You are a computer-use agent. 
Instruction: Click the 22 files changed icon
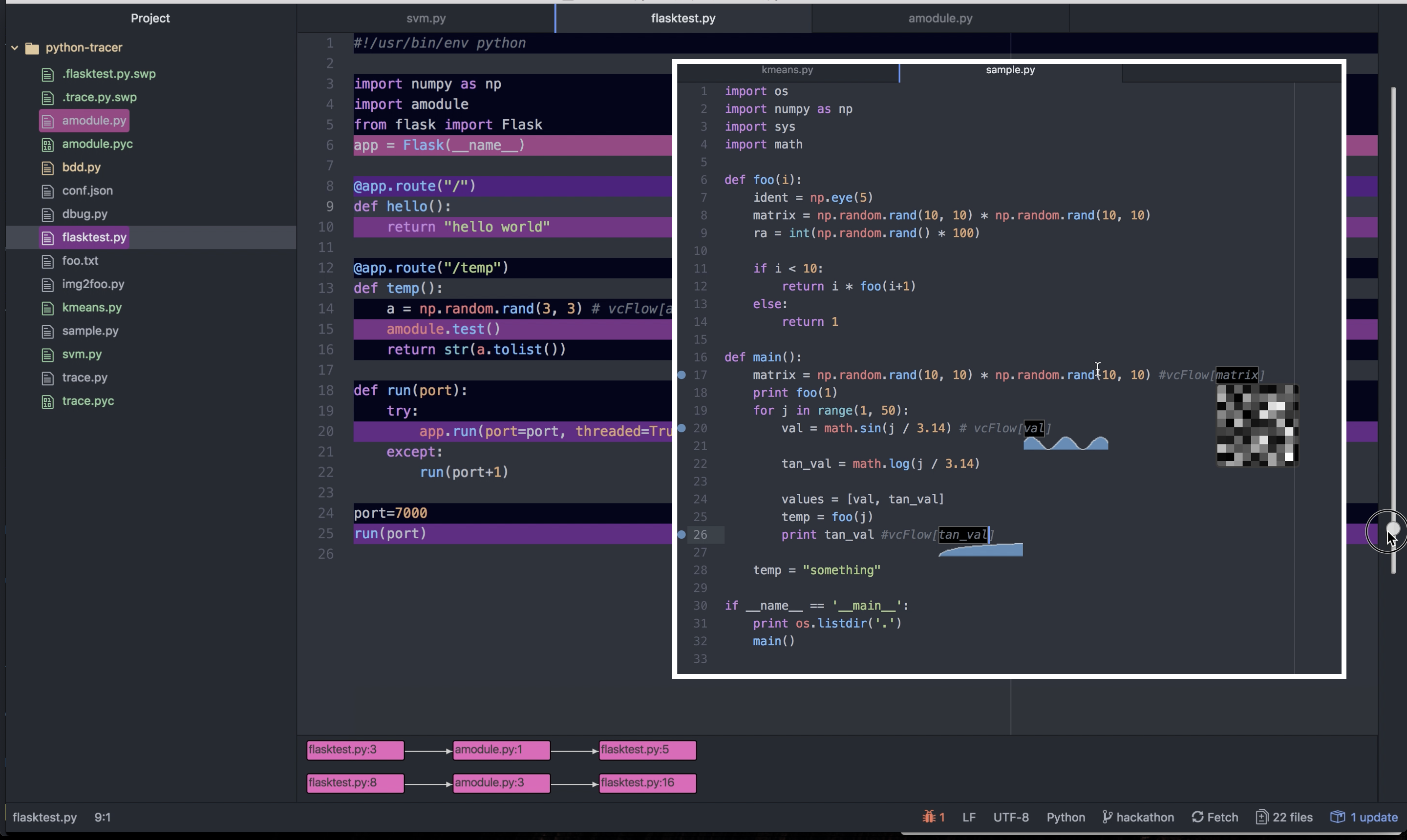1262,817
